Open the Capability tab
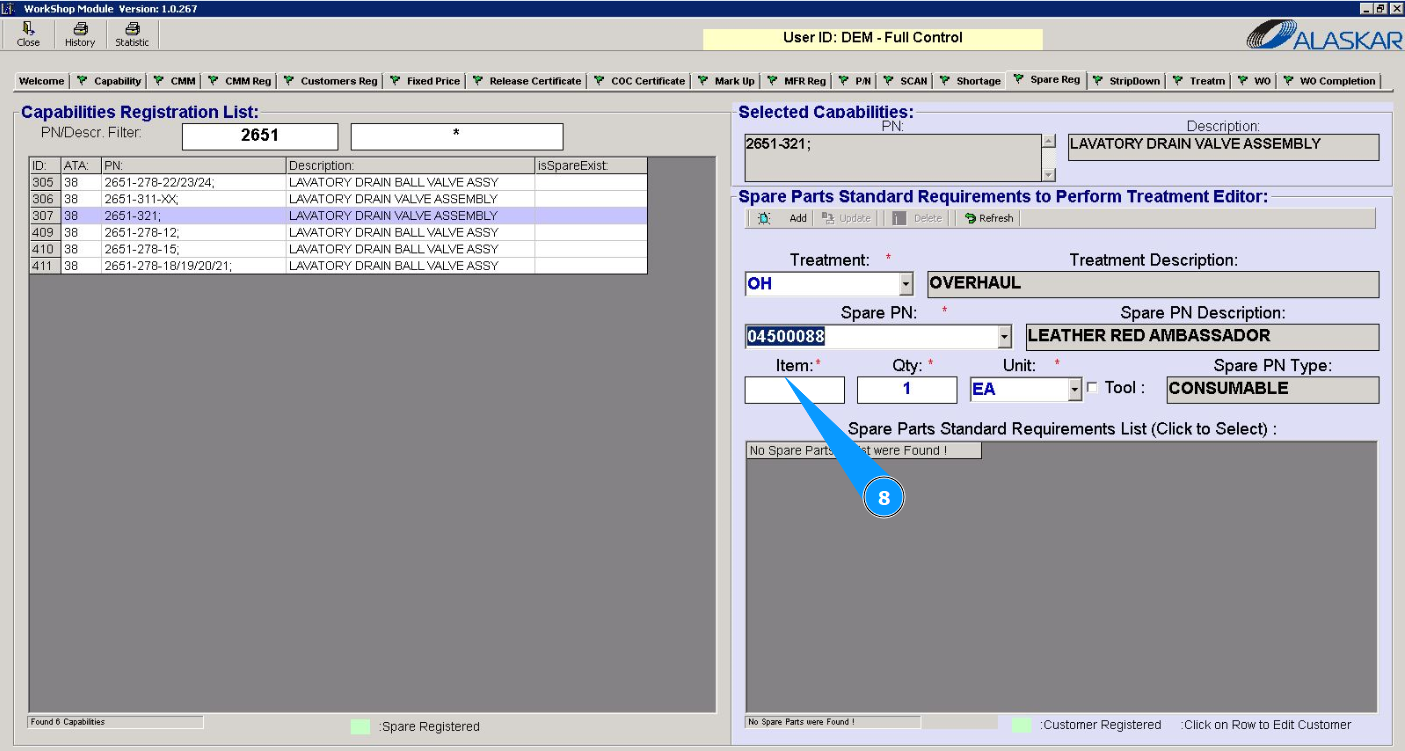 coord(110,81)
